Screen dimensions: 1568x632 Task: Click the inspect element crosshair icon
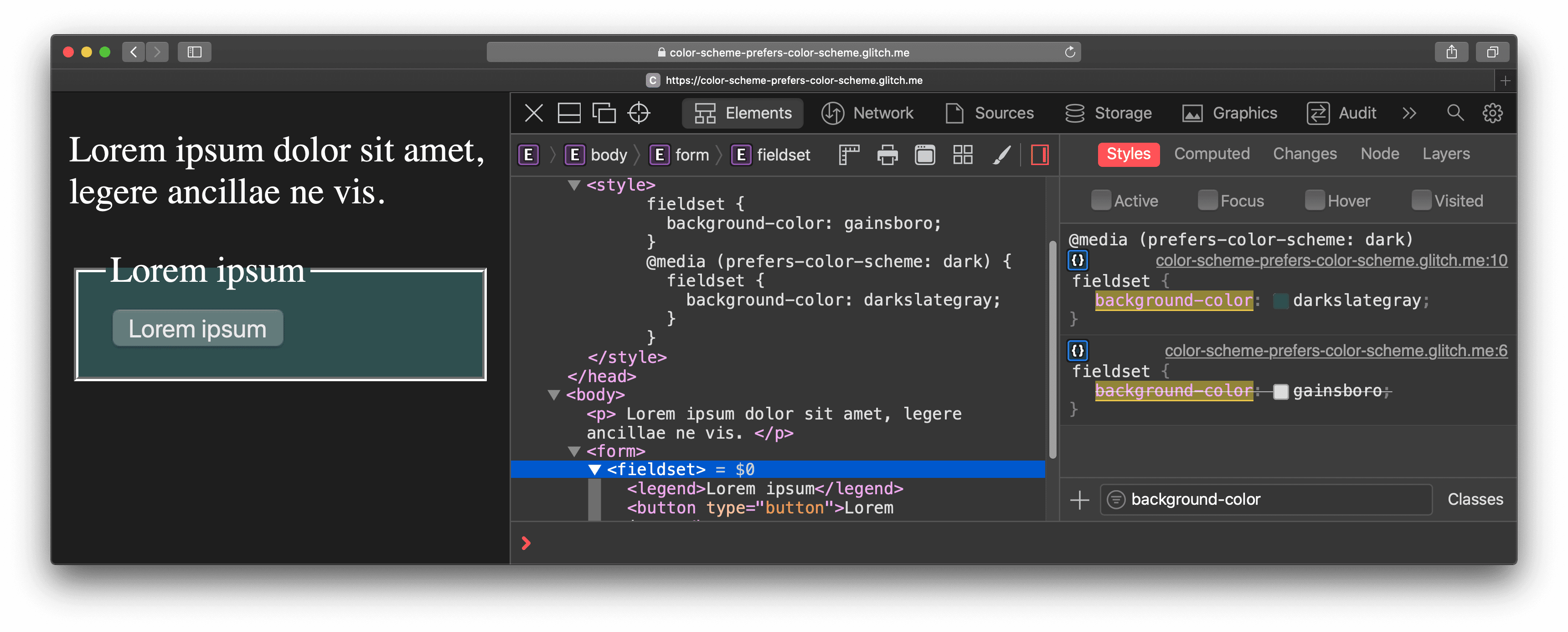tap(640, 113)
